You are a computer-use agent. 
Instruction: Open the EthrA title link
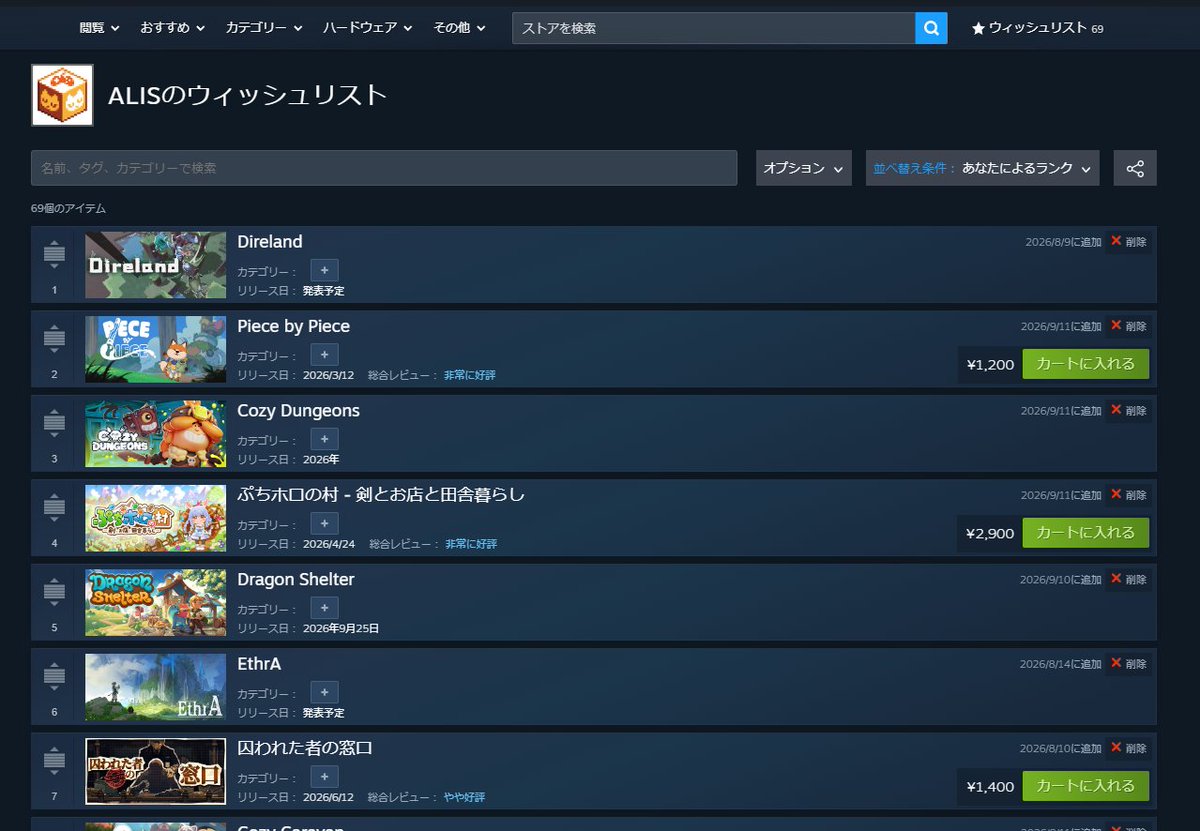tap(259, 664)
